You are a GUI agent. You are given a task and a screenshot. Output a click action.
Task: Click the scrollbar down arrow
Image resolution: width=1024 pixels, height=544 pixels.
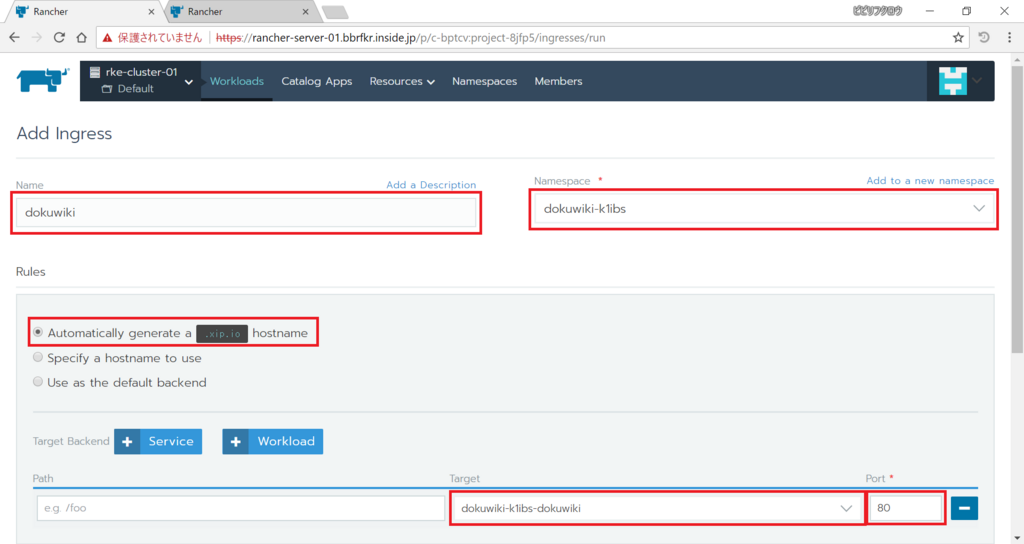click(1017, 538)
